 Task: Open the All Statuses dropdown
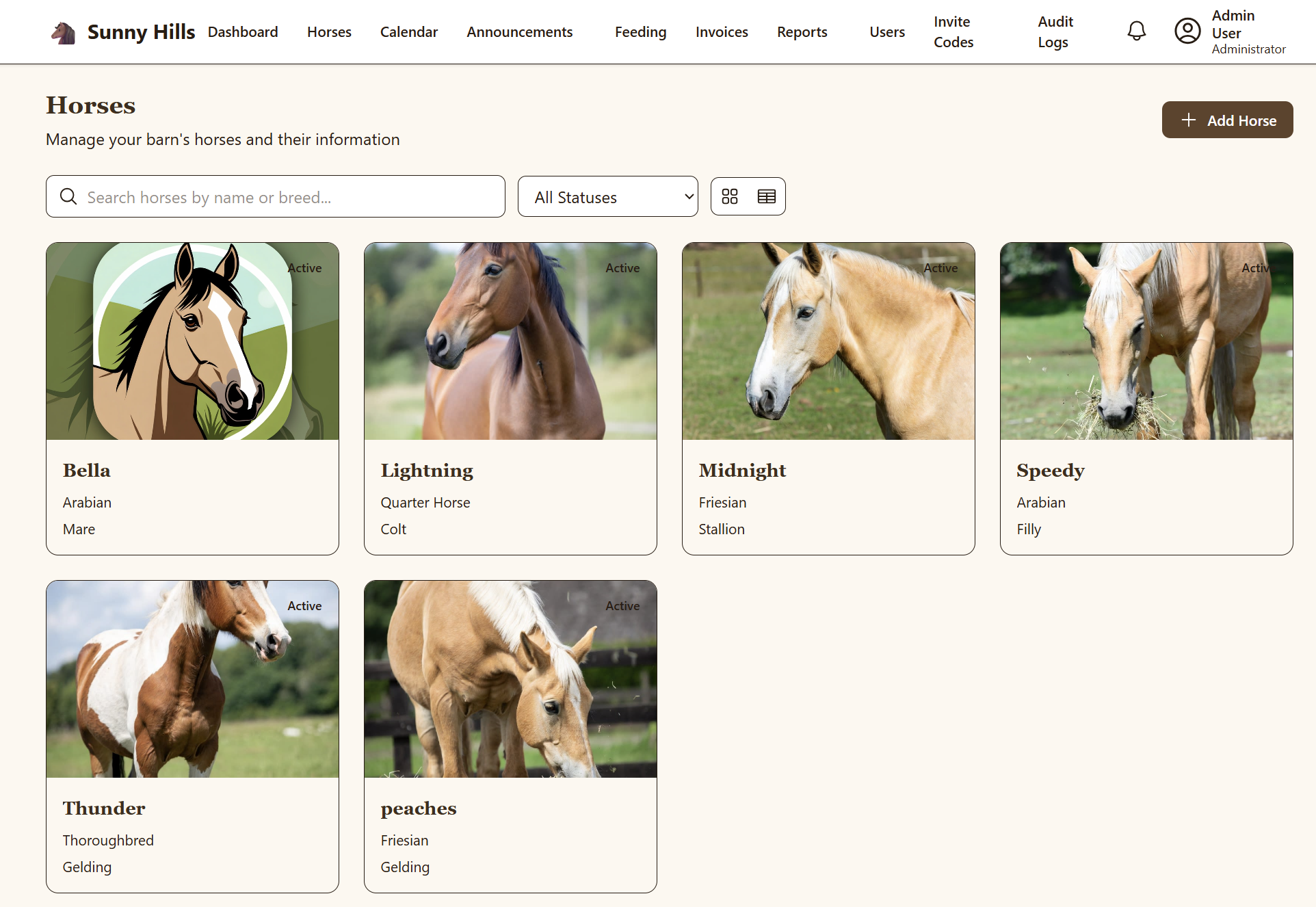608,197
